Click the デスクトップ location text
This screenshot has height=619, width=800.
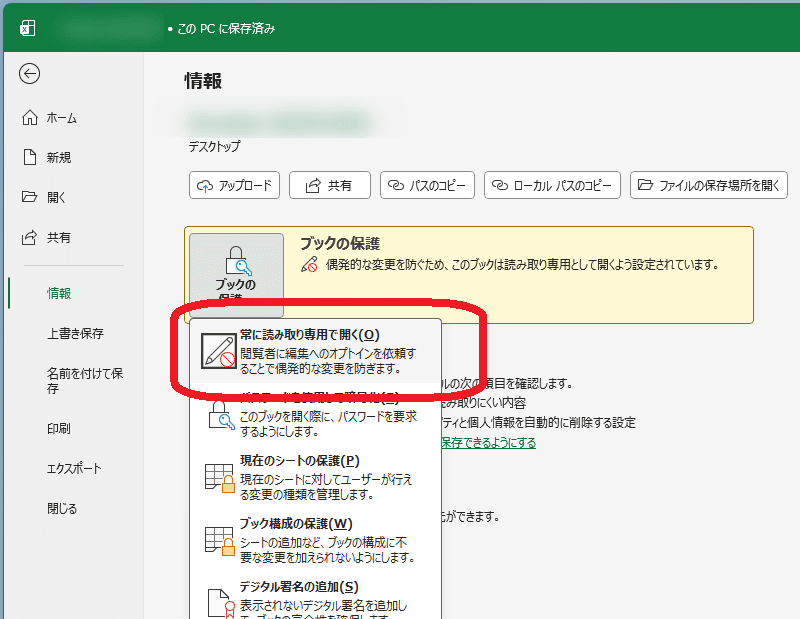coord(214,146)
